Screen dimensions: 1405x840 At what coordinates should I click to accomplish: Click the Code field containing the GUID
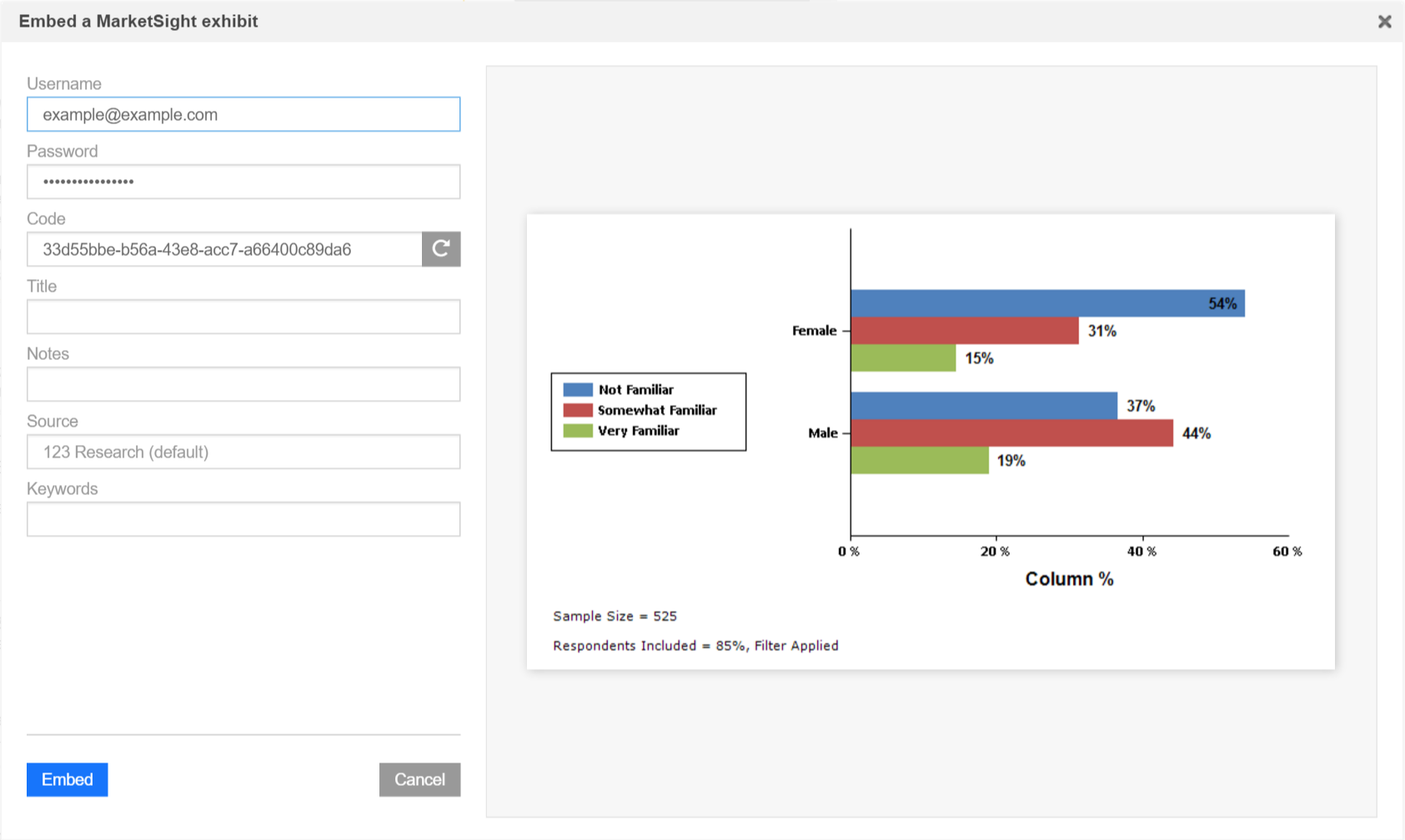click(225, 249)
